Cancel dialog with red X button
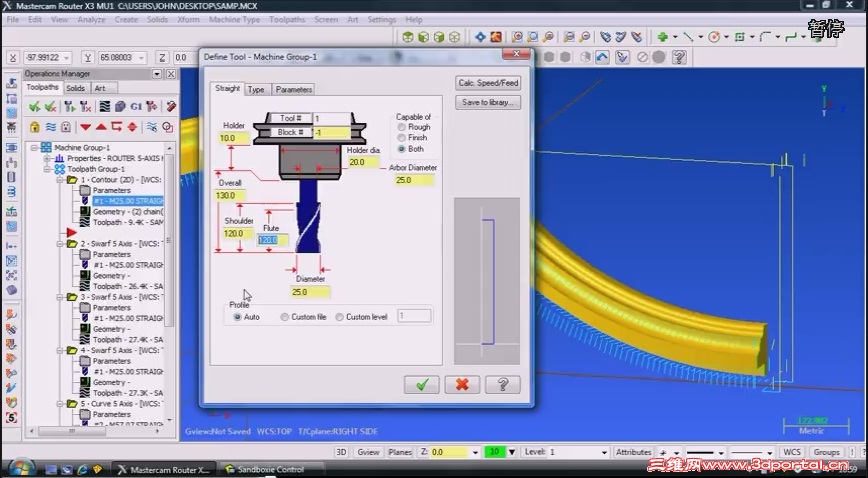Viewport: 868px width, 478px height. [x=462, y=384]
